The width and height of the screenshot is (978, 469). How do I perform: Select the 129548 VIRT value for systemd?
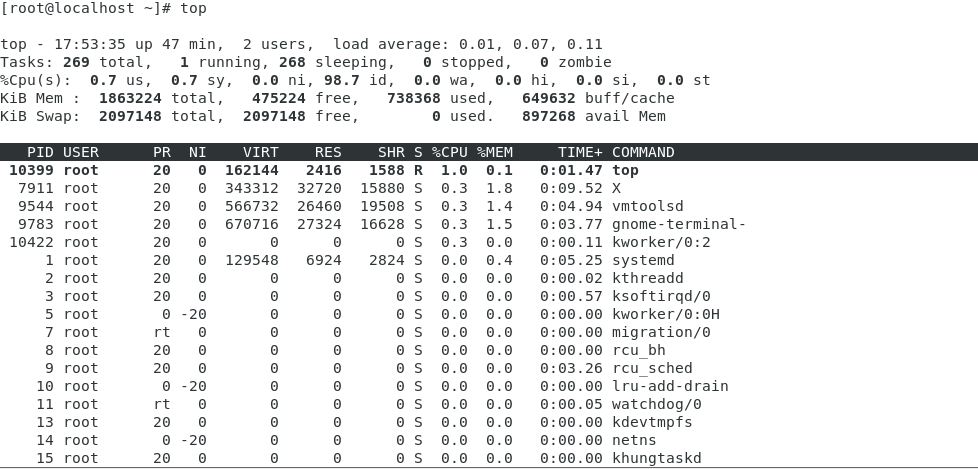point(252,261)
